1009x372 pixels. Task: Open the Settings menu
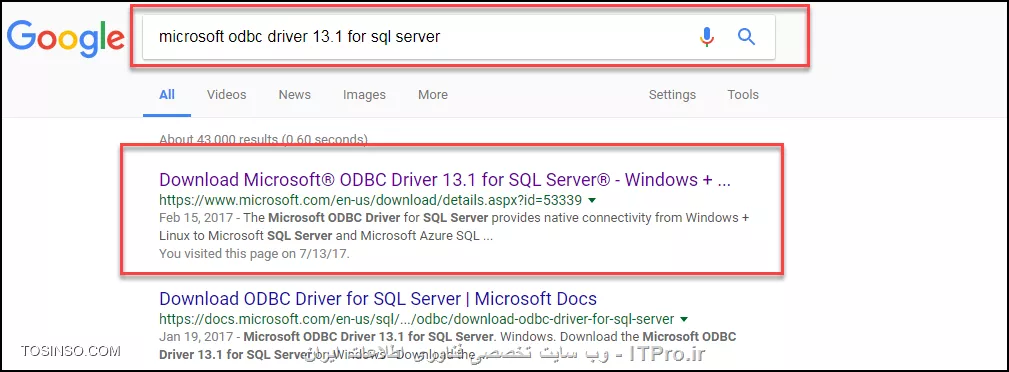(672, 95)
